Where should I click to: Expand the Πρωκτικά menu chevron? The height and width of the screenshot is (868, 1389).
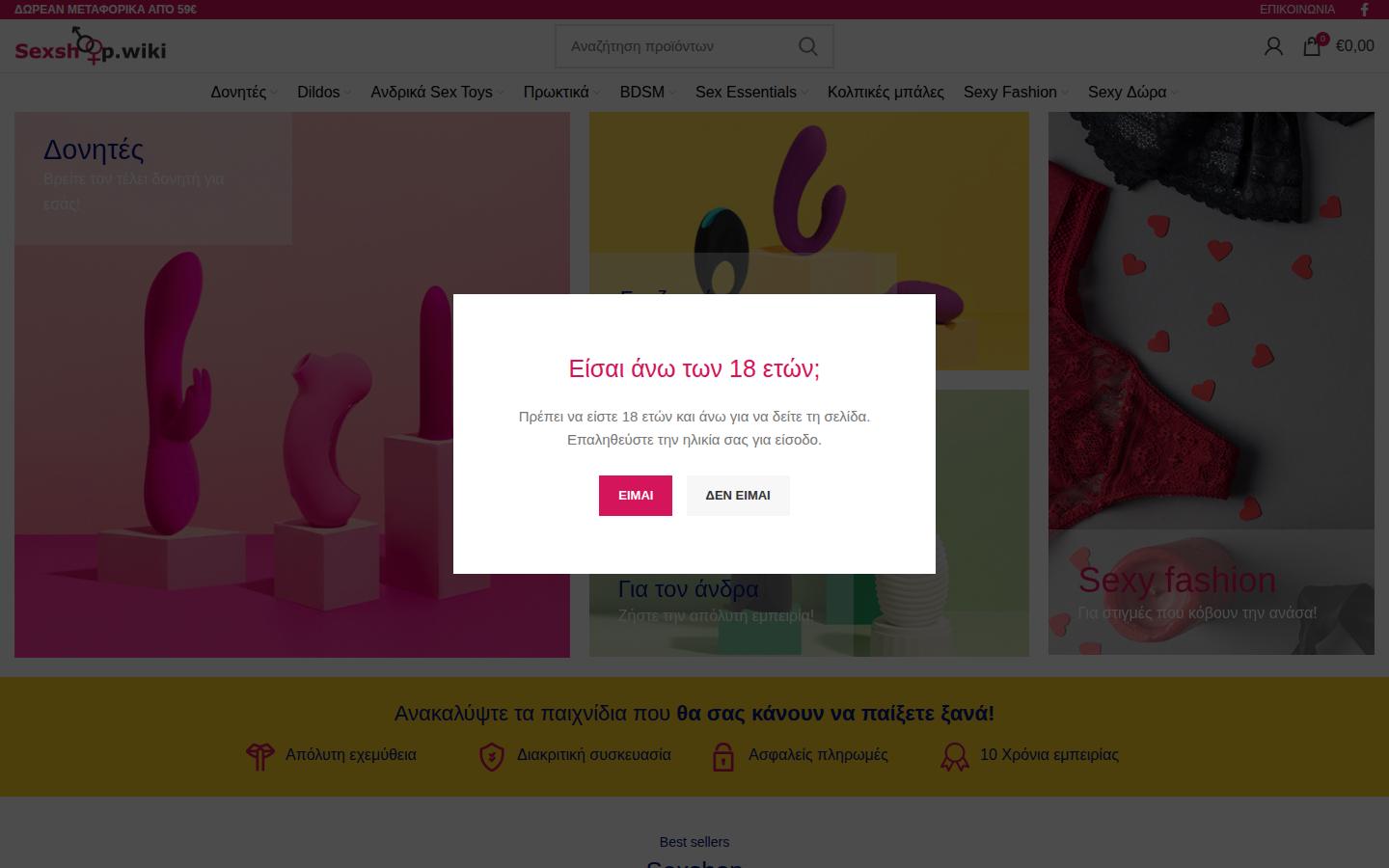596,94
